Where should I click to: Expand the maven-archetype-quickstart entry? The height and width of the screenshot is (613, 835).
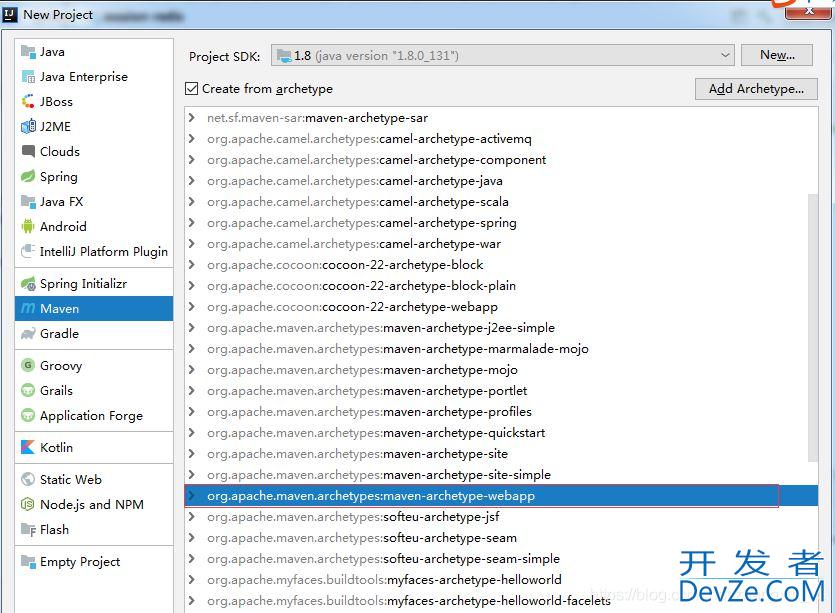click(192, 433)
